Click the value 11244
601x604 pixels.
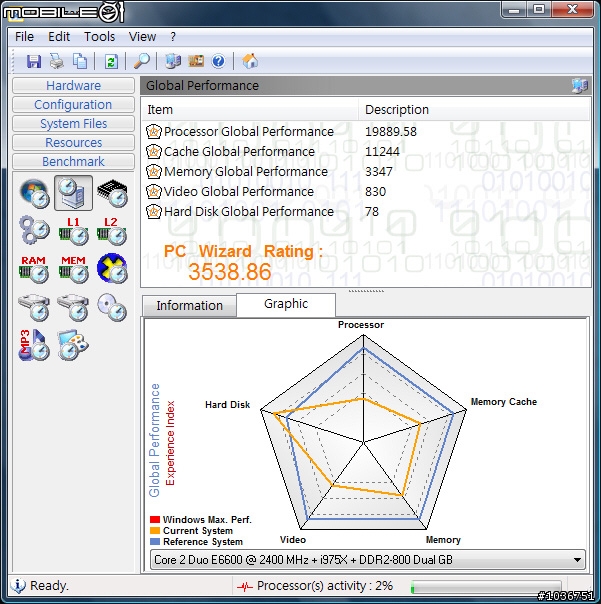tap(382, 152)
